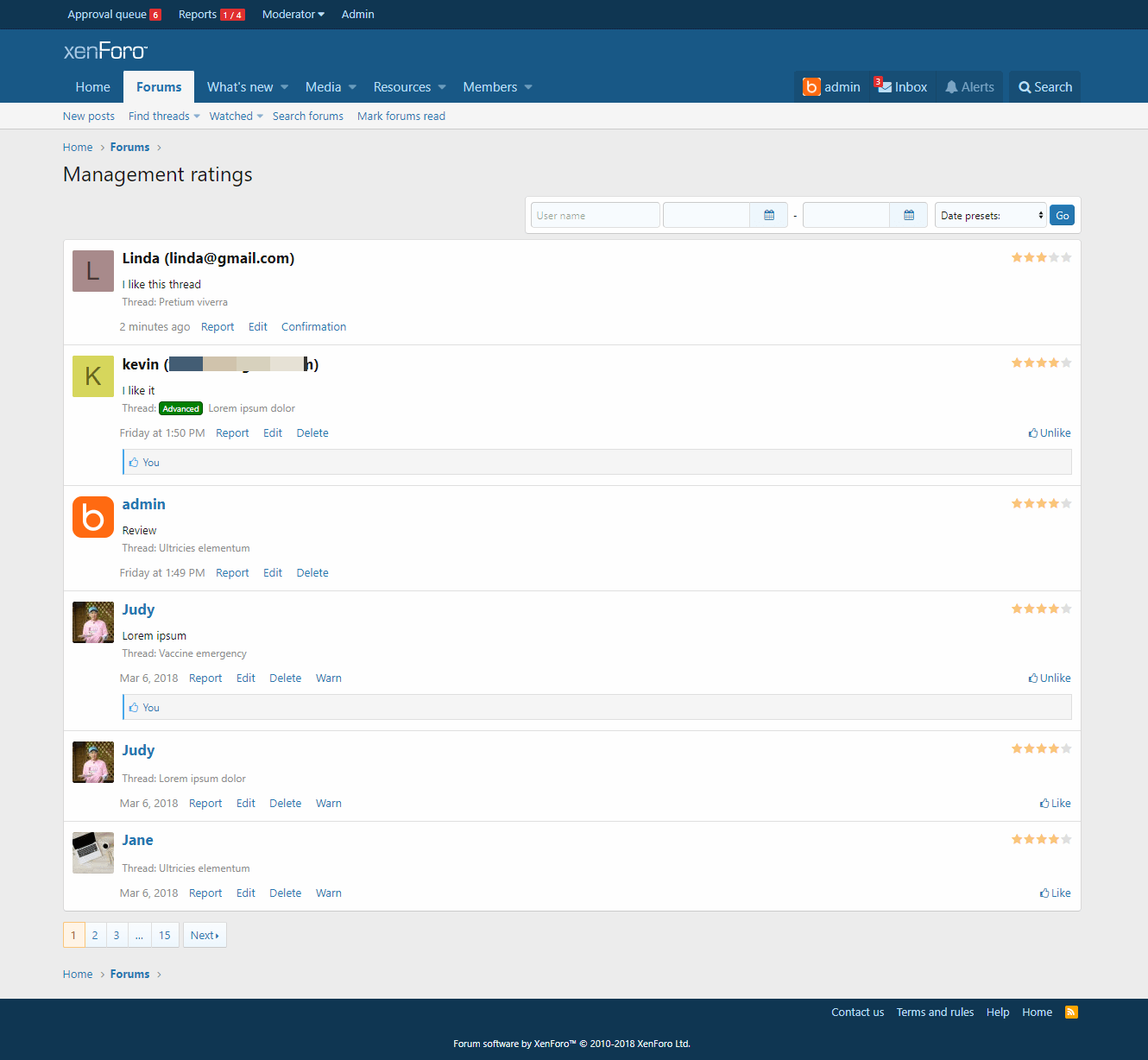1148x1060 pixels.
Task: Unlike kevin's rating
Action: point(1050,433)
